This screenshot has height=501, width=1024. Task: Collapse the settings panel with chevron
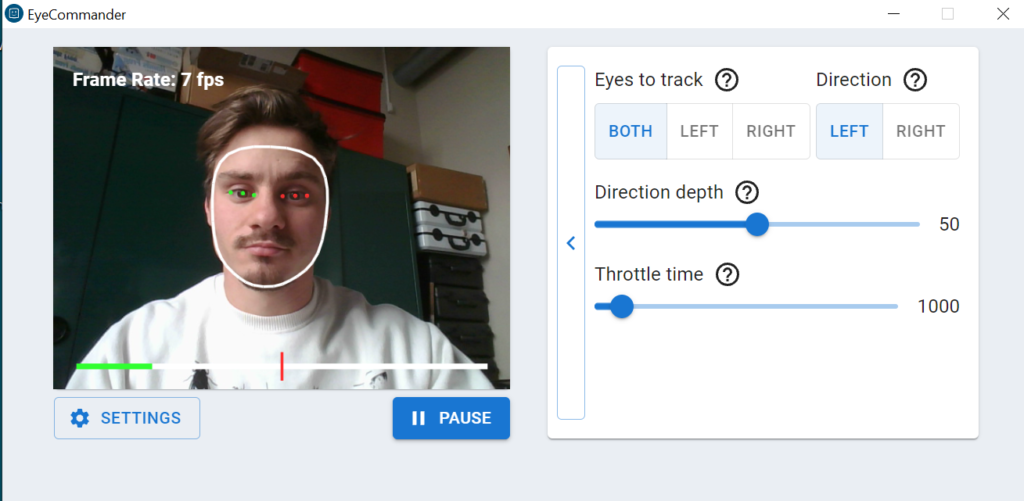tap(571, 243)
